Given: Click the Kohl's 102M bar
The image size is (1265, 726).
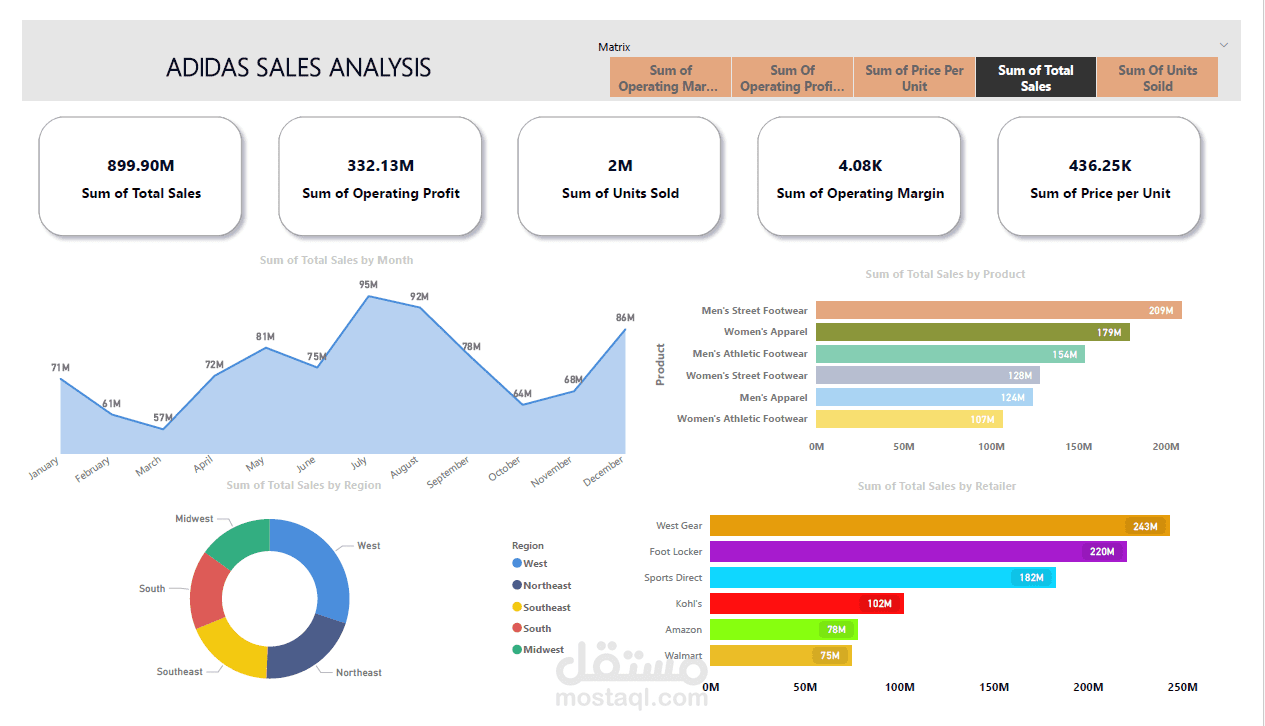Looking at the screenshot, I should [x=806, y=604].
